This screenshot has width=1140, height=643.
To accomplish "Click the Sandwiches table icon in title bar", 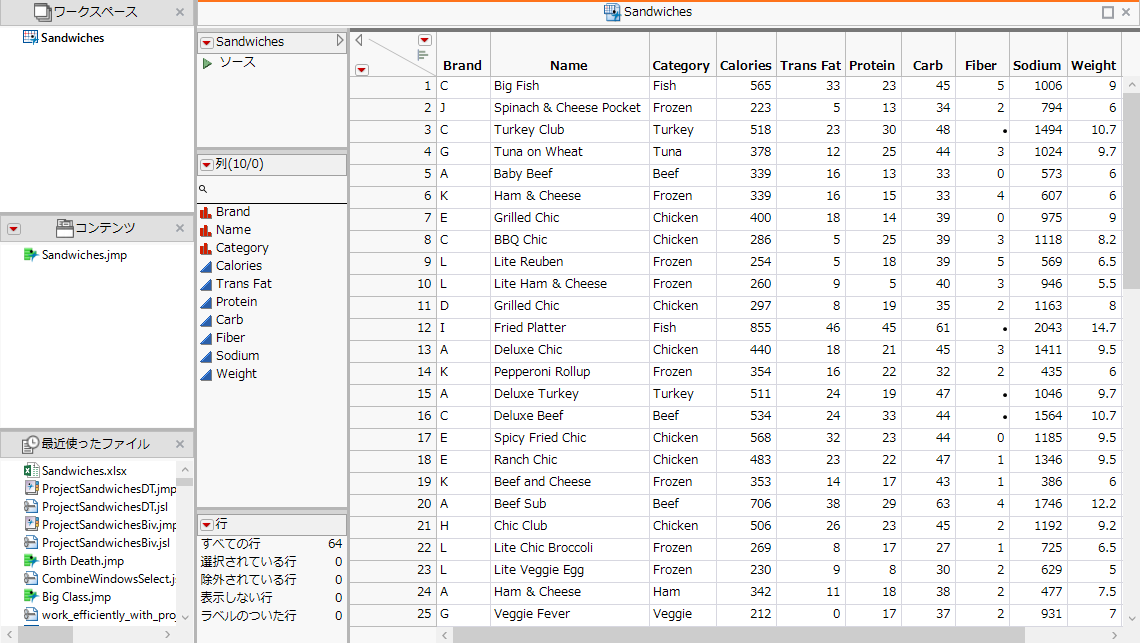I will [x=612, y=12].
